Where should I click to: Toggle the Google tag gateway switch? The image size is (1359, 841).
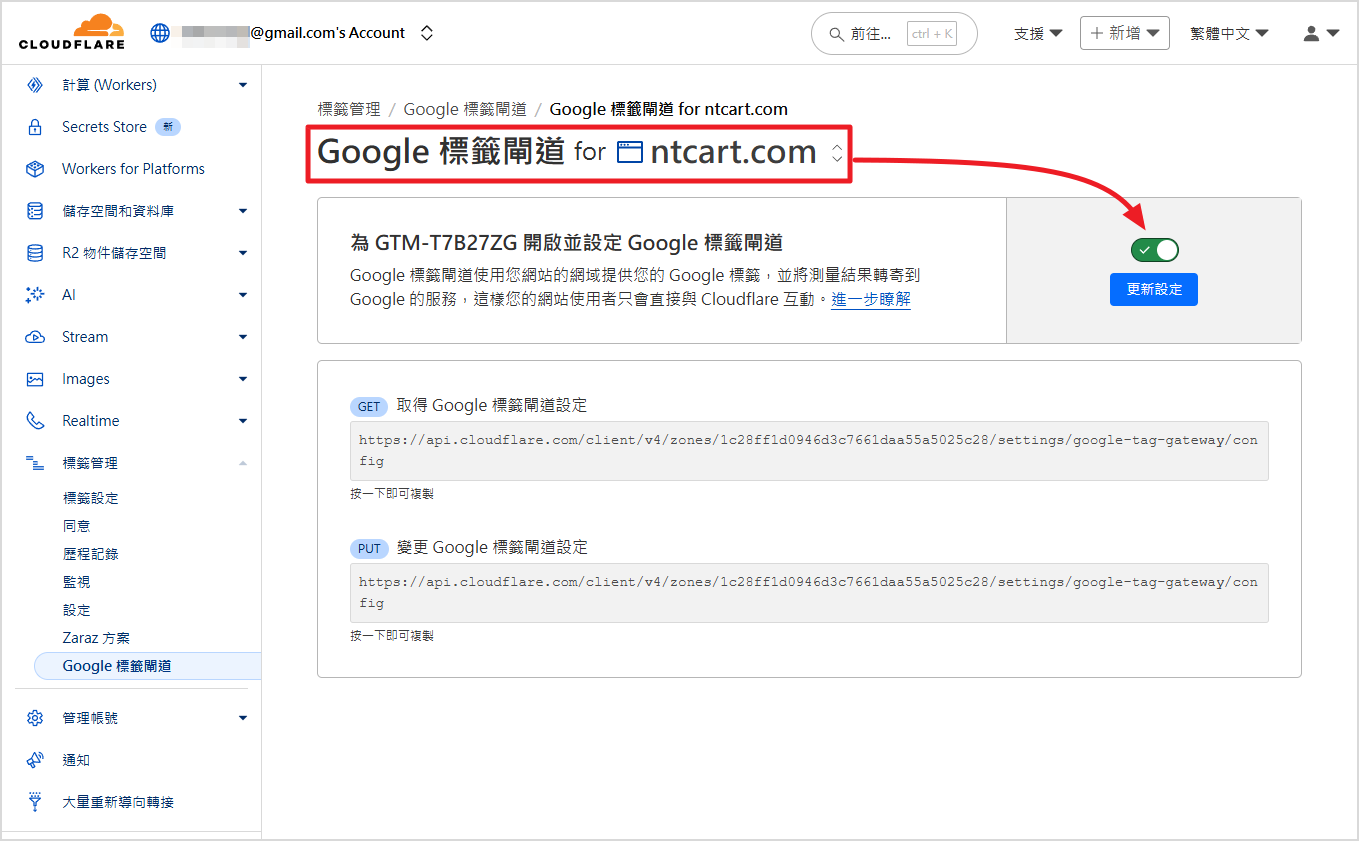pos(1154,249)
